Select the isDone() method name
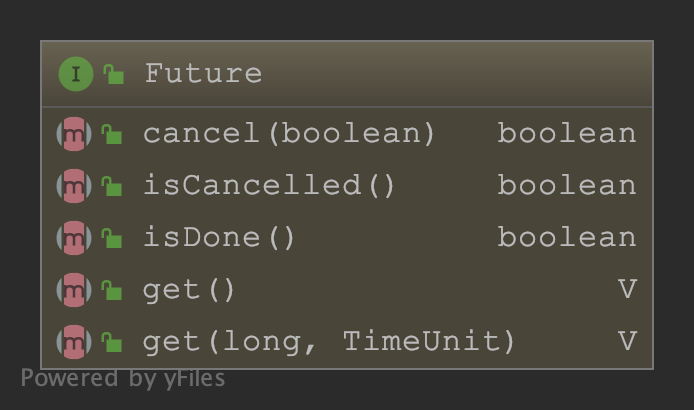 coord(219,238)
